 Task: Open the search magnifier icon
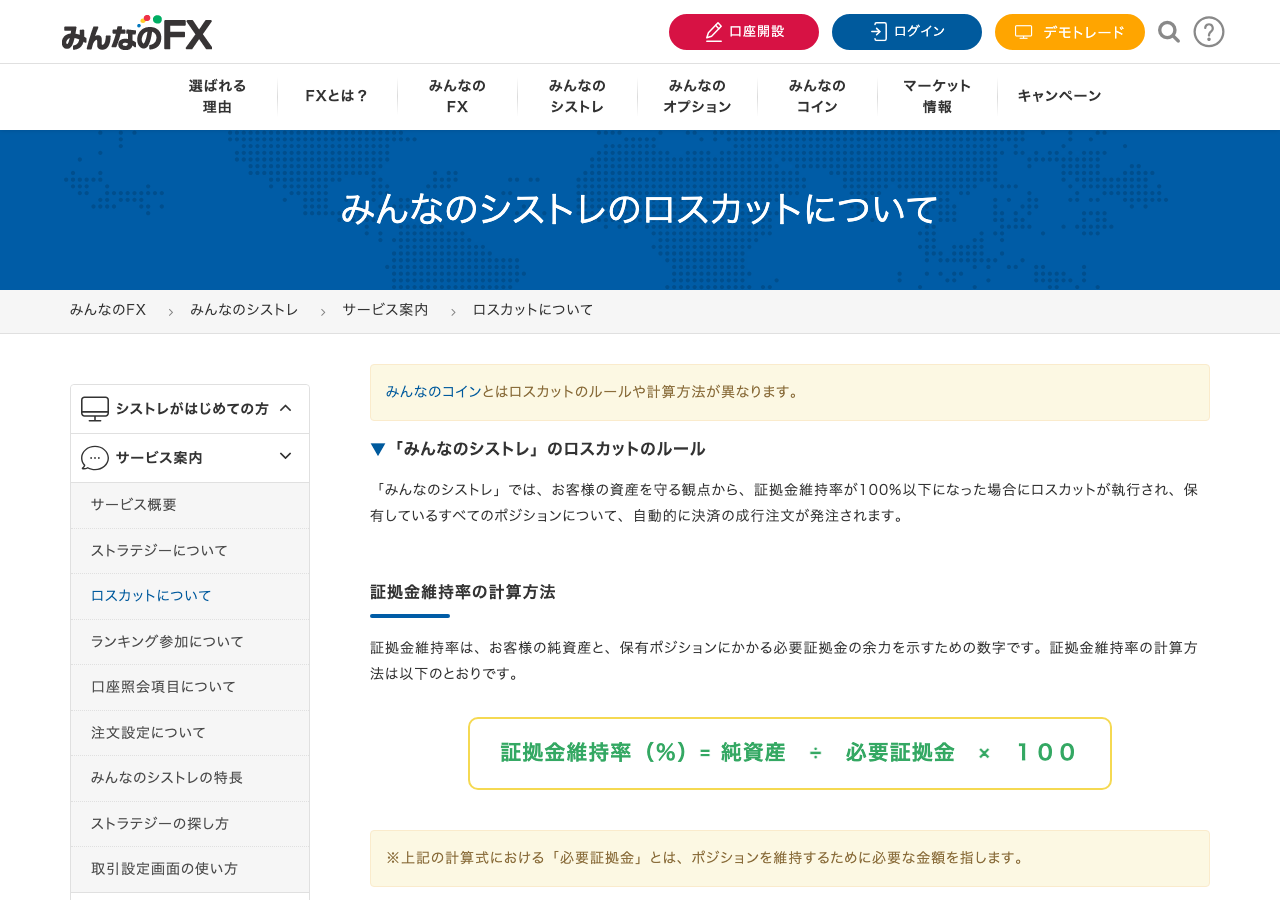tap(1169, 32)
